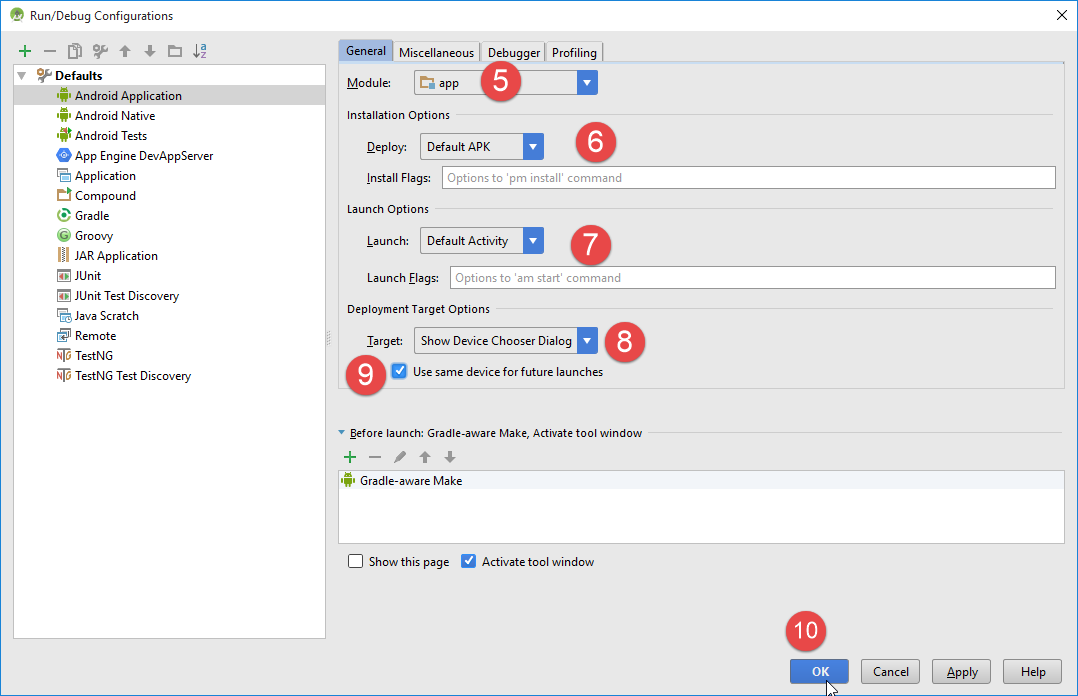Click the pencil edit icon under Before launch

(x=400, y=457)
